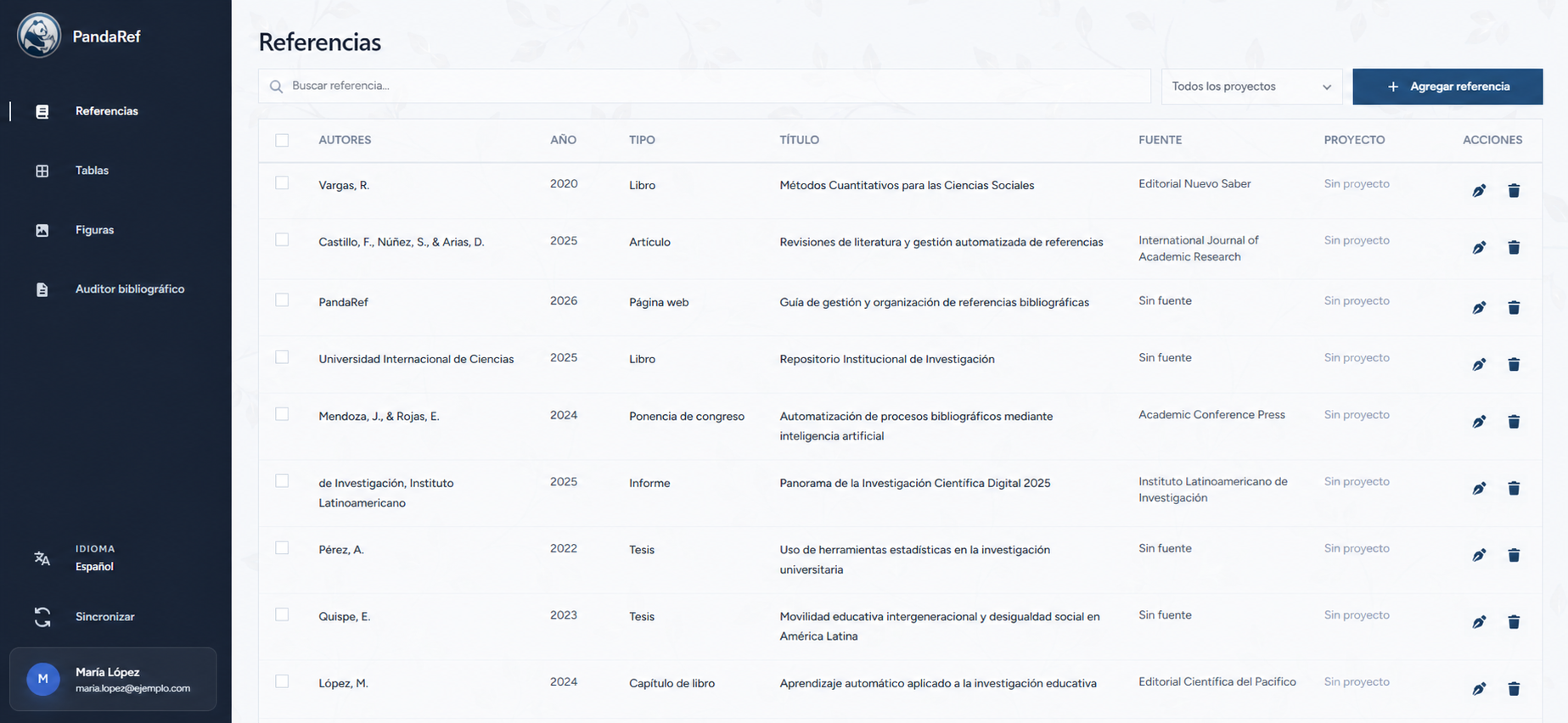This screenshot has height=723, width=1568.
Task: Open the María López account card
Action: click(x=113, y=679)
